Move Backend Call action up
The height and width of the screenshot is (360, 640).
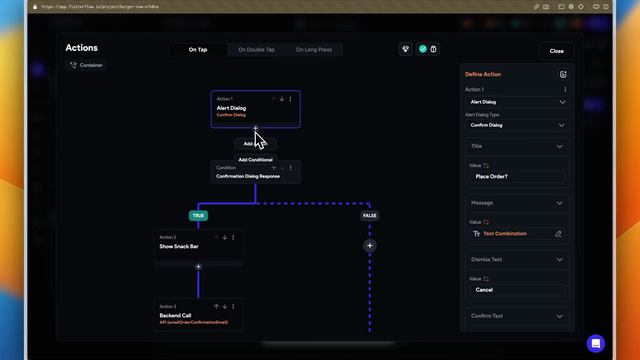(216, 306)
